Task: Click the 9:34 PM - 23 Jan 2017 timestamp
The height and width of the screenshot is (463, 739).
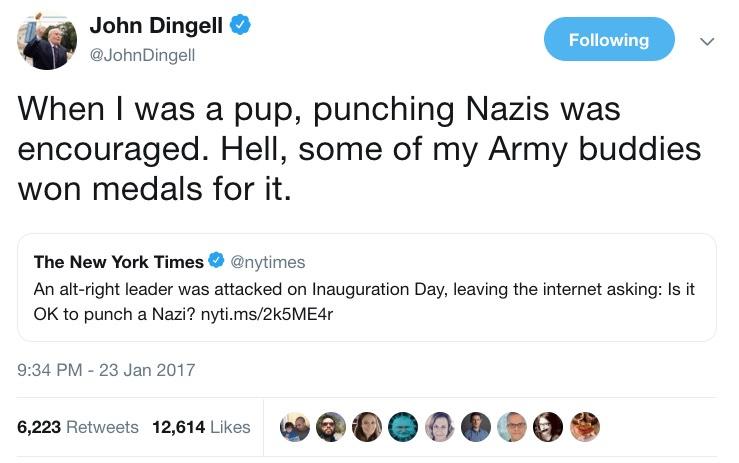Action: click(107, 370)
